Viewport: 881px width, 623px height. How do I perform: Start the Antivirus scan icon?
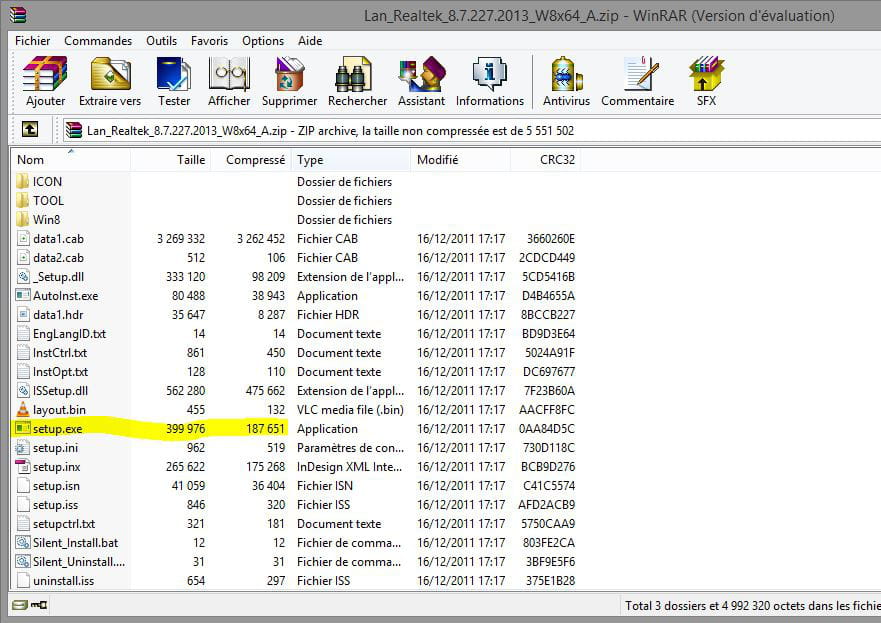click(566, 81)
